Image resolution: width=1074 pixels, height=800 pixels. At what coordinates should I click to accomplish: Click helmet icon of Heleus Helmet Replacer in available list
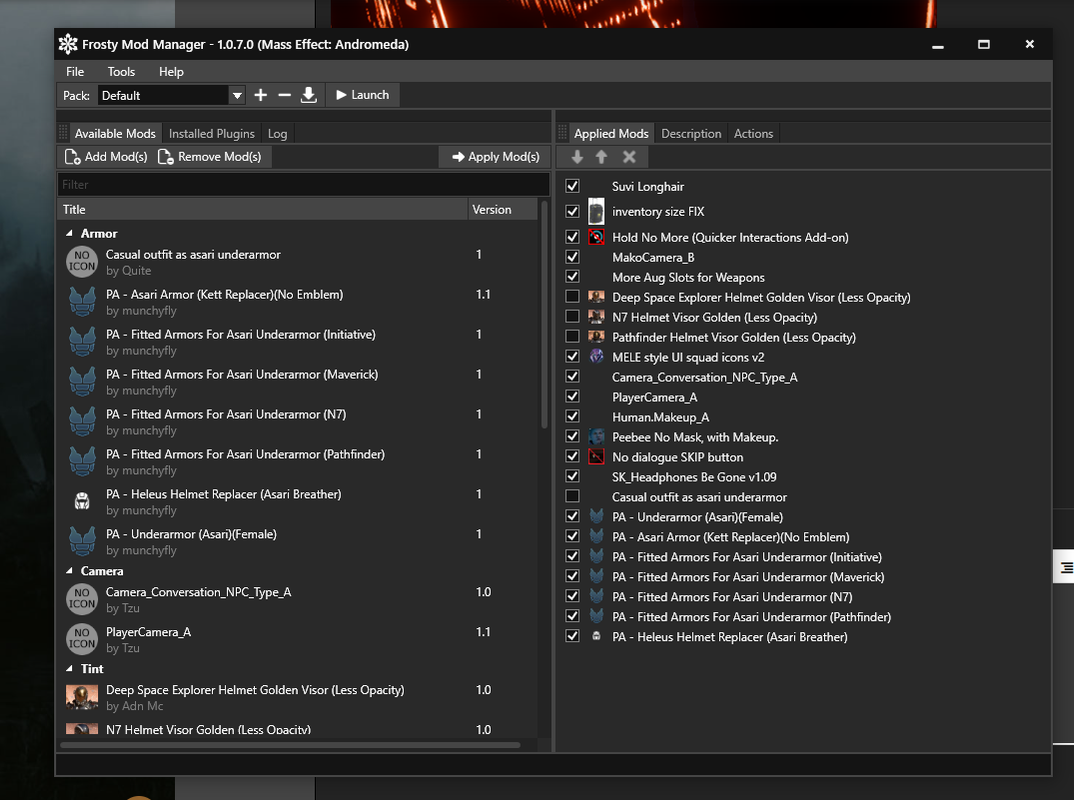82,501
